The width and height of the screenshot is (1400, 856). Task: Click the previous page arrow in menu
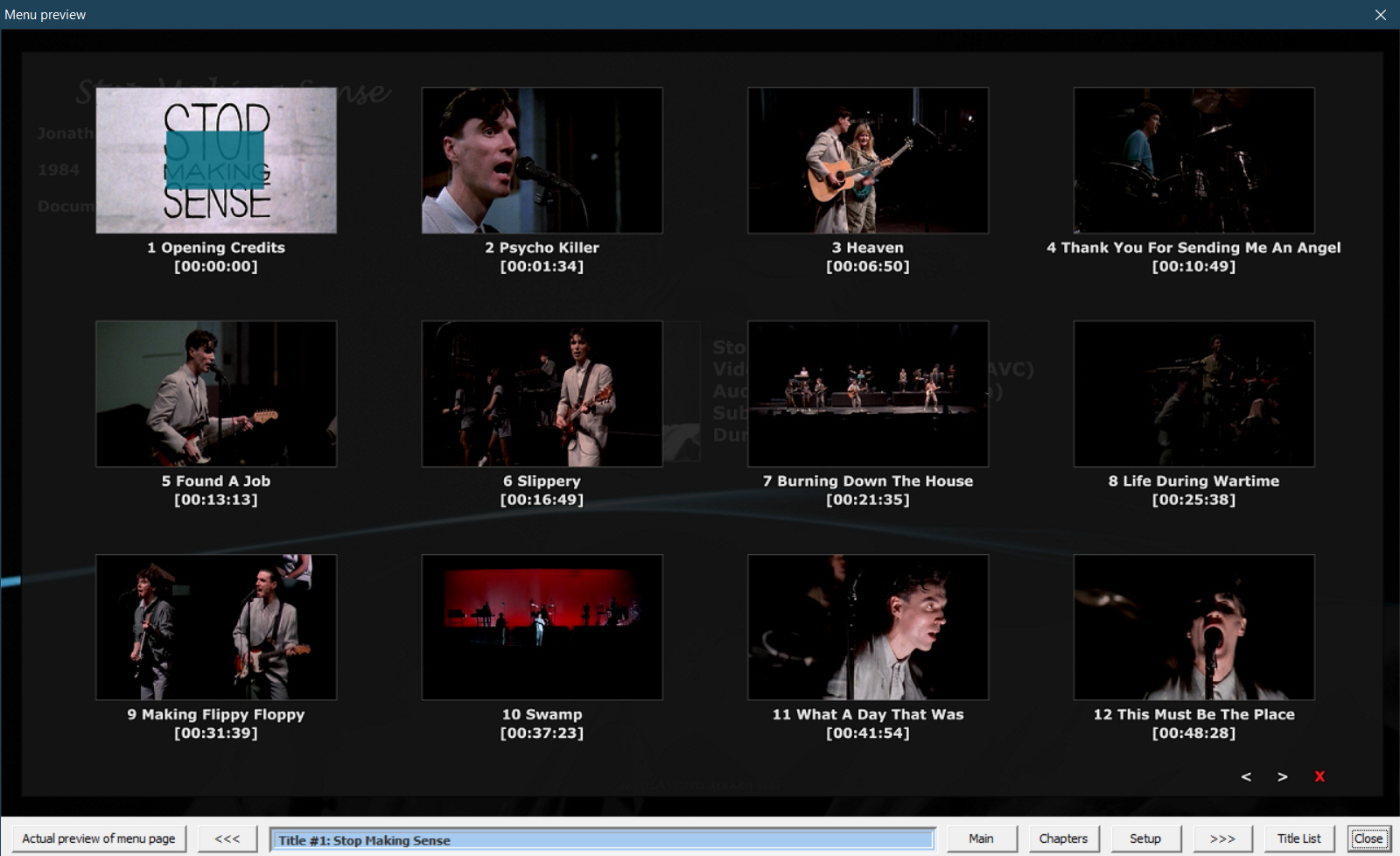coord(1246,777)
